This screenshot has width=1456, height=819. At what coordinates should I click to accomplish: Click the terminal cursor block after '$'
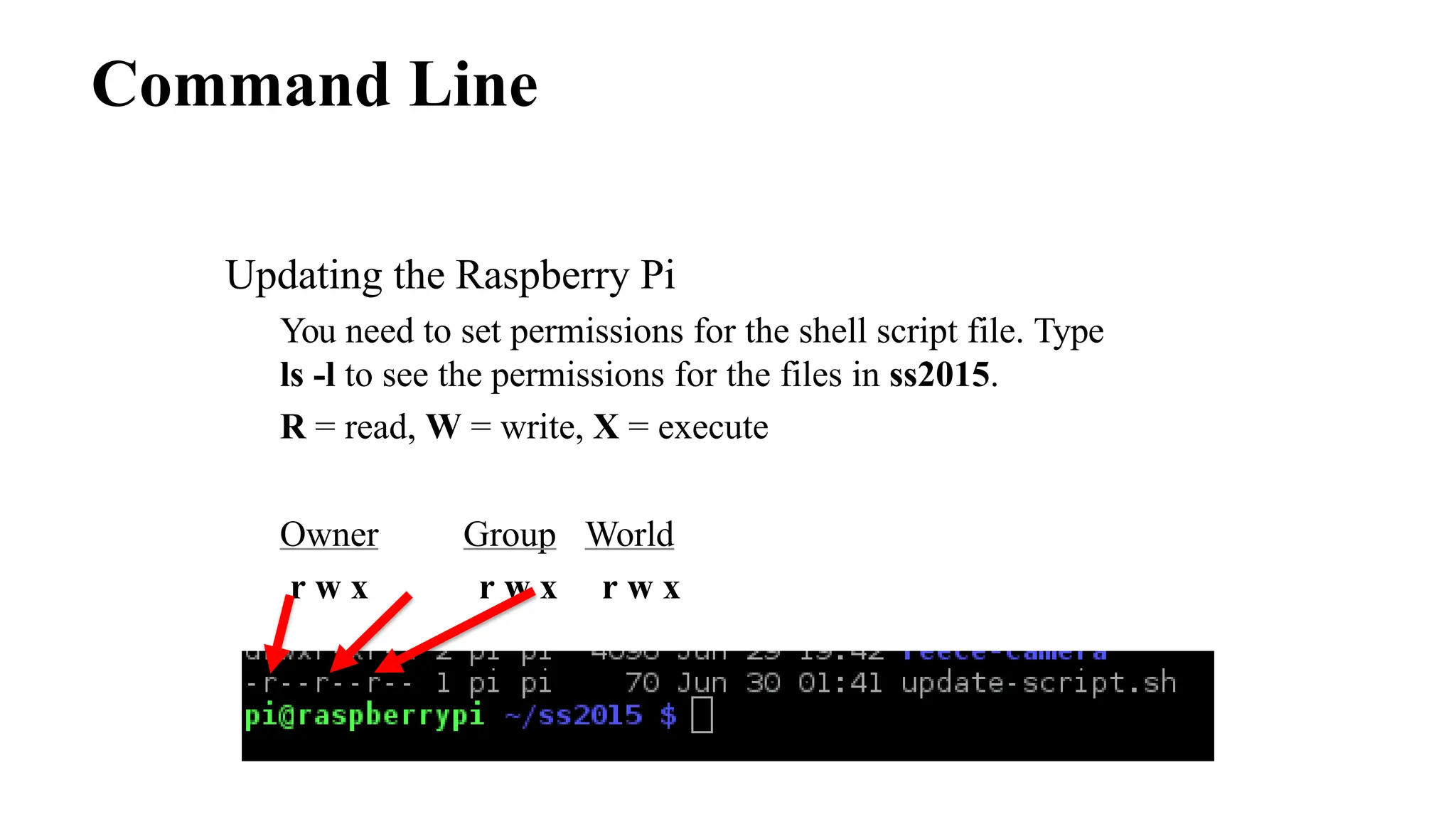702,714
